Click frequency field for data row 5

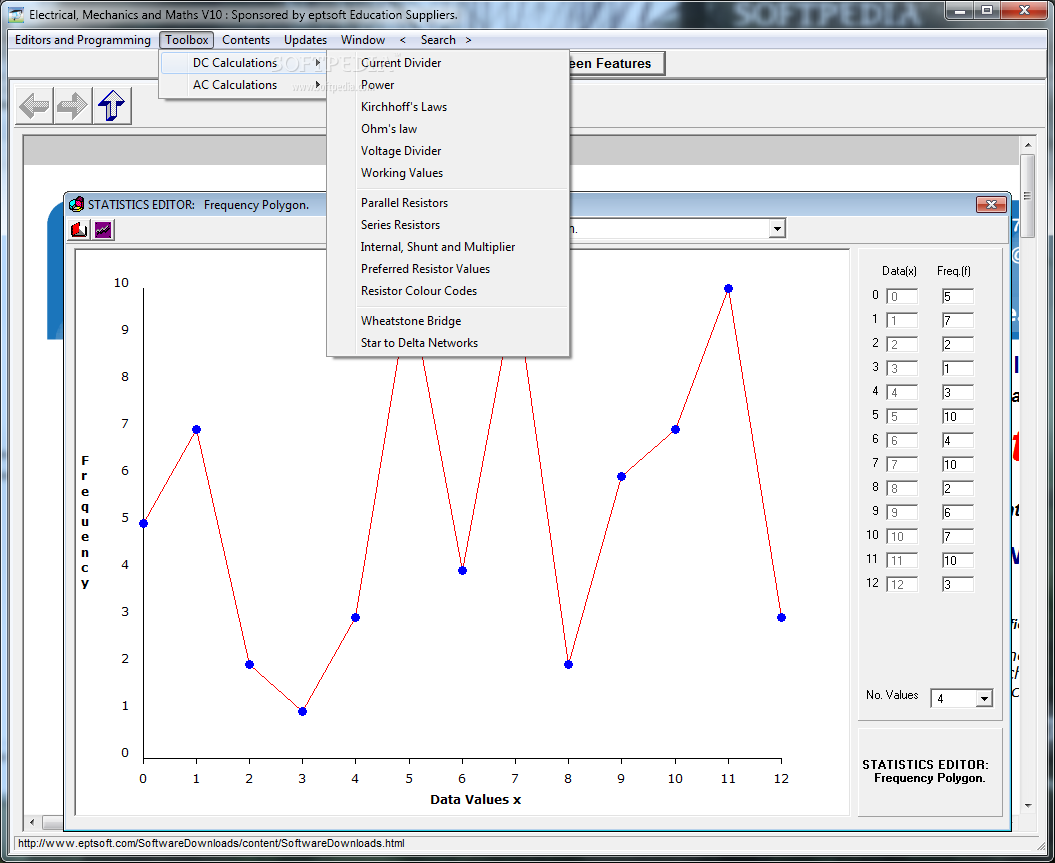[958, 416]
